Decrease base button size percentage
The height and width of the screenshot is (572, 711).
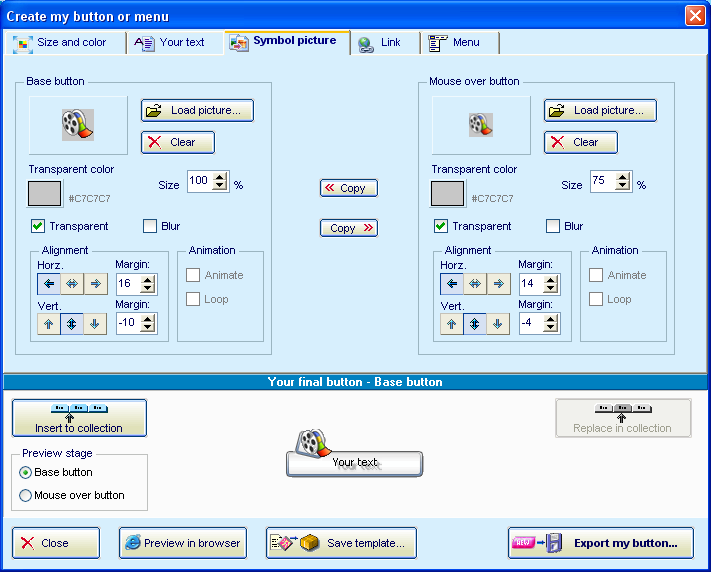(220, 186)
